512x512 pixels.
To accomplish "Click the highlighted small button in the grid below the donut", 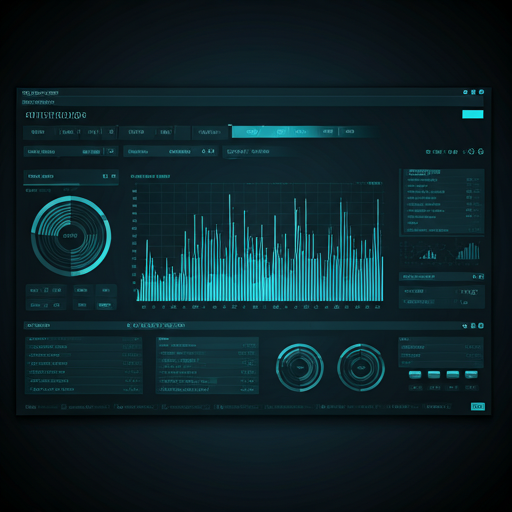I will pyautogui.click(x=105, y=305).
